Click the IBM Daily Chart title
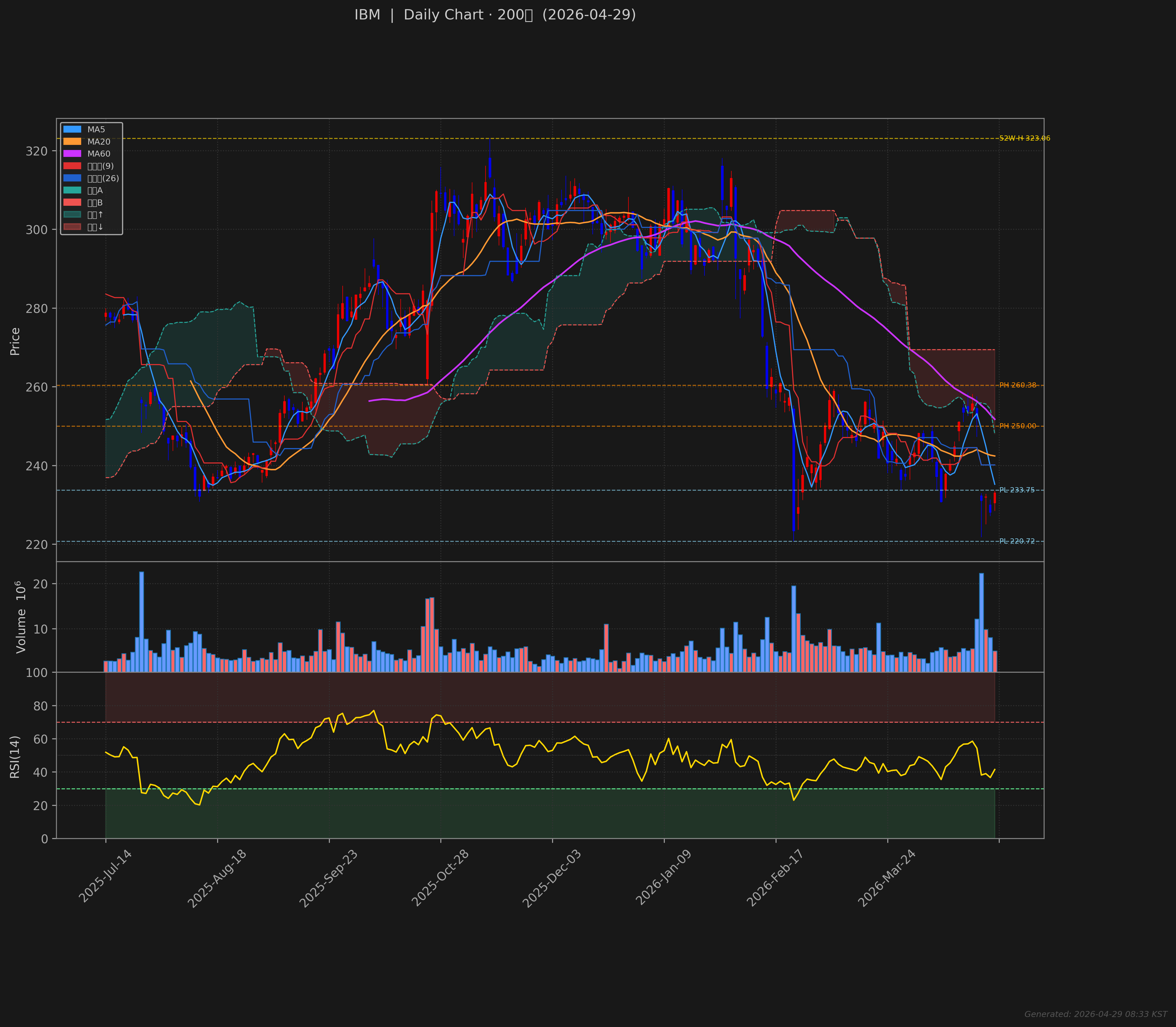1176x1027 pixels. (x=495, y=15)
